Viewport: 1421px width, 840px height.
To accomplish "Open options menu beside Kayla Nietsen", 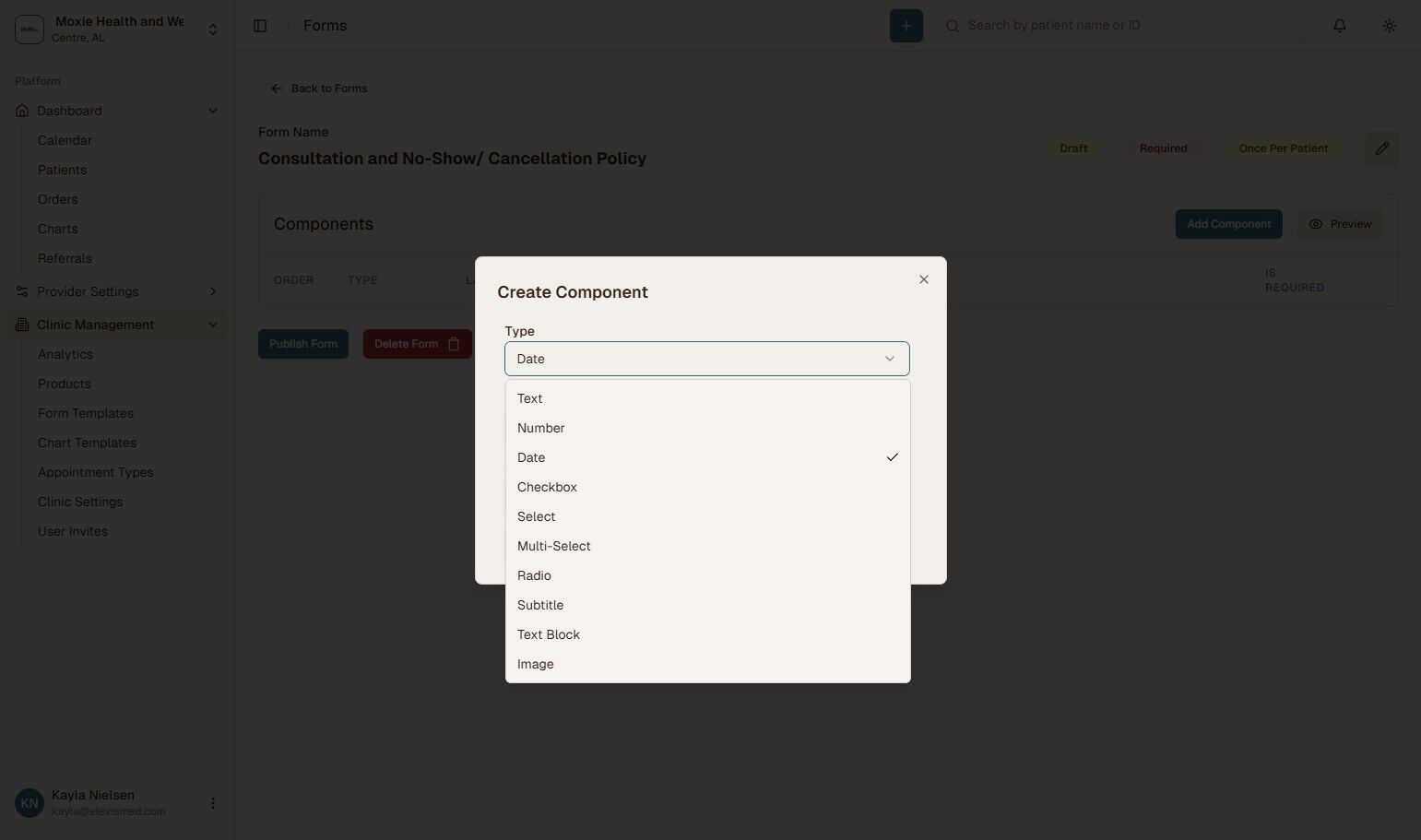I will 213,802.
